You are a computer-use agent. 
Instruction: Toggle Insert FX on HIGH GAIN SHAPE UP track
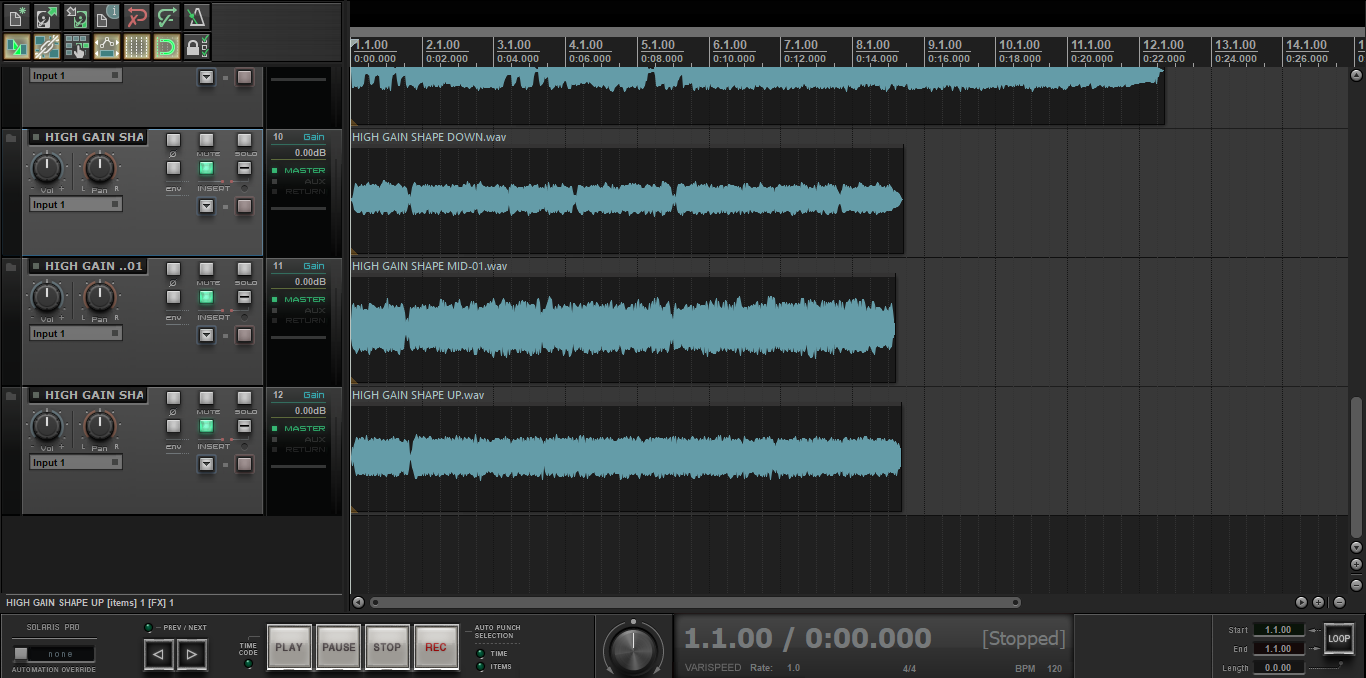[206, 426]
